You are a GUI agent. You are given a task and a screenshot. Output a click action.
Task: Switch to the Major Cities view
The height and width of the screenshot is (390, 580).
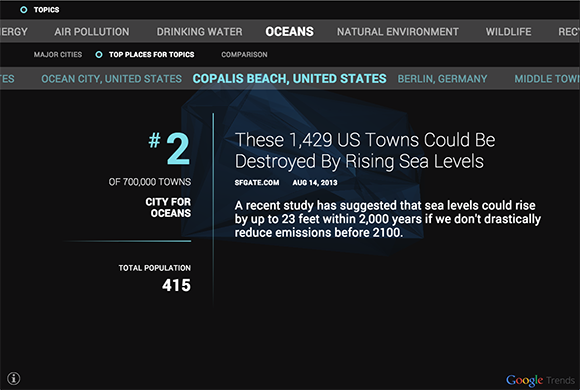[x=58, y=55]
